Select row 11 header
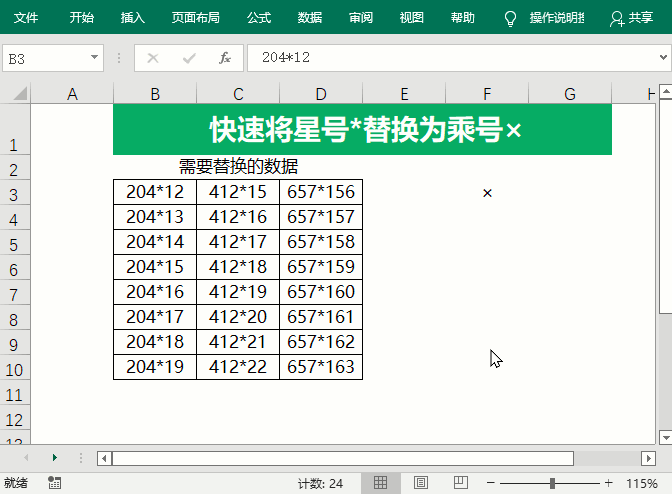Image resolution: width=672 pixels, height=494 pixels. pos(15,392)
